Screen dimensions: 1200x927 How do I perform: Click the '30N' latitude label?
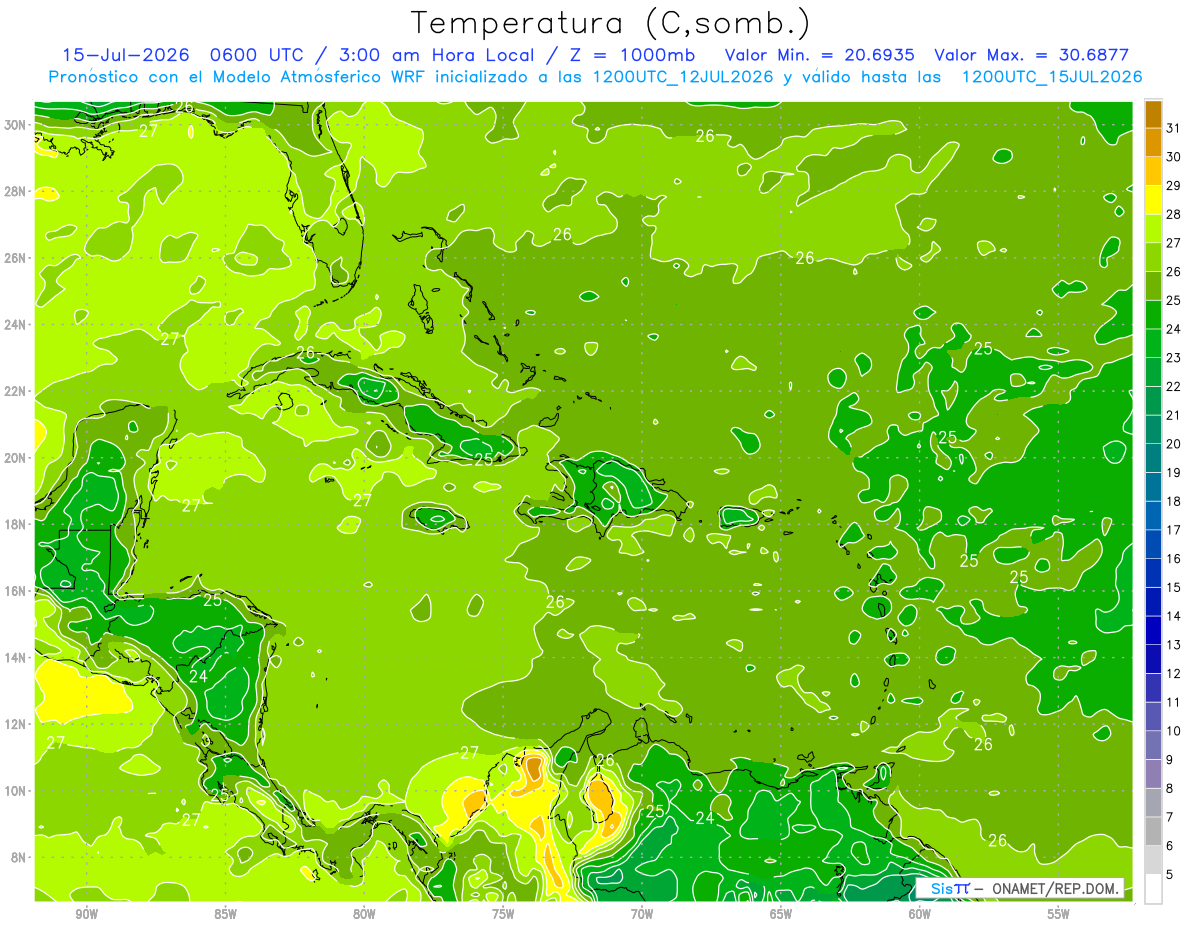coord(14,125)
